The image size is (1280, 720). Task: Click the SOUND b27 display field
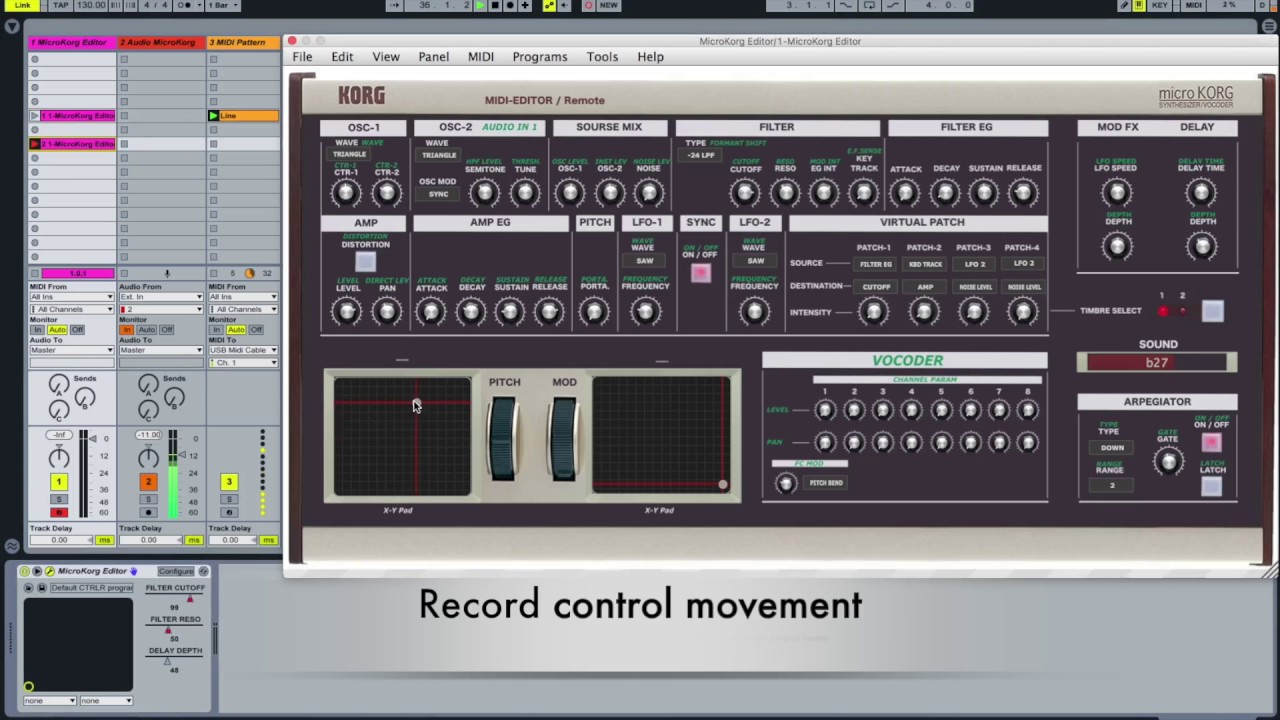[x=1157, y=362]
